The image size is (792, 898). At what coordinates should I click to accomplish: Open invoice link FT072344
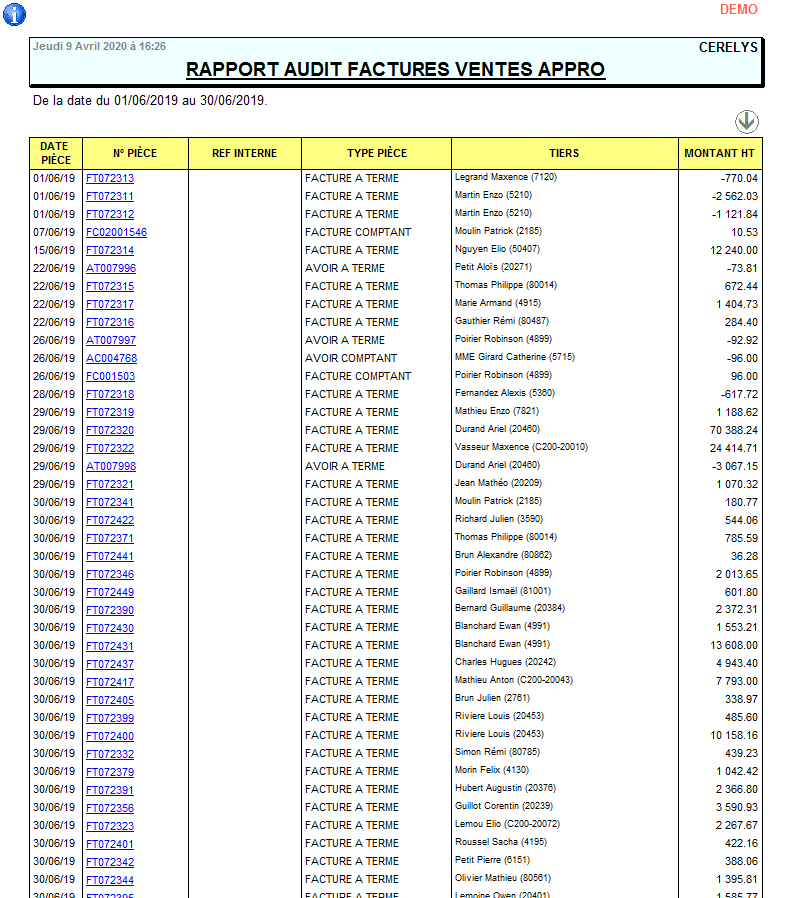tap(110, 880)
